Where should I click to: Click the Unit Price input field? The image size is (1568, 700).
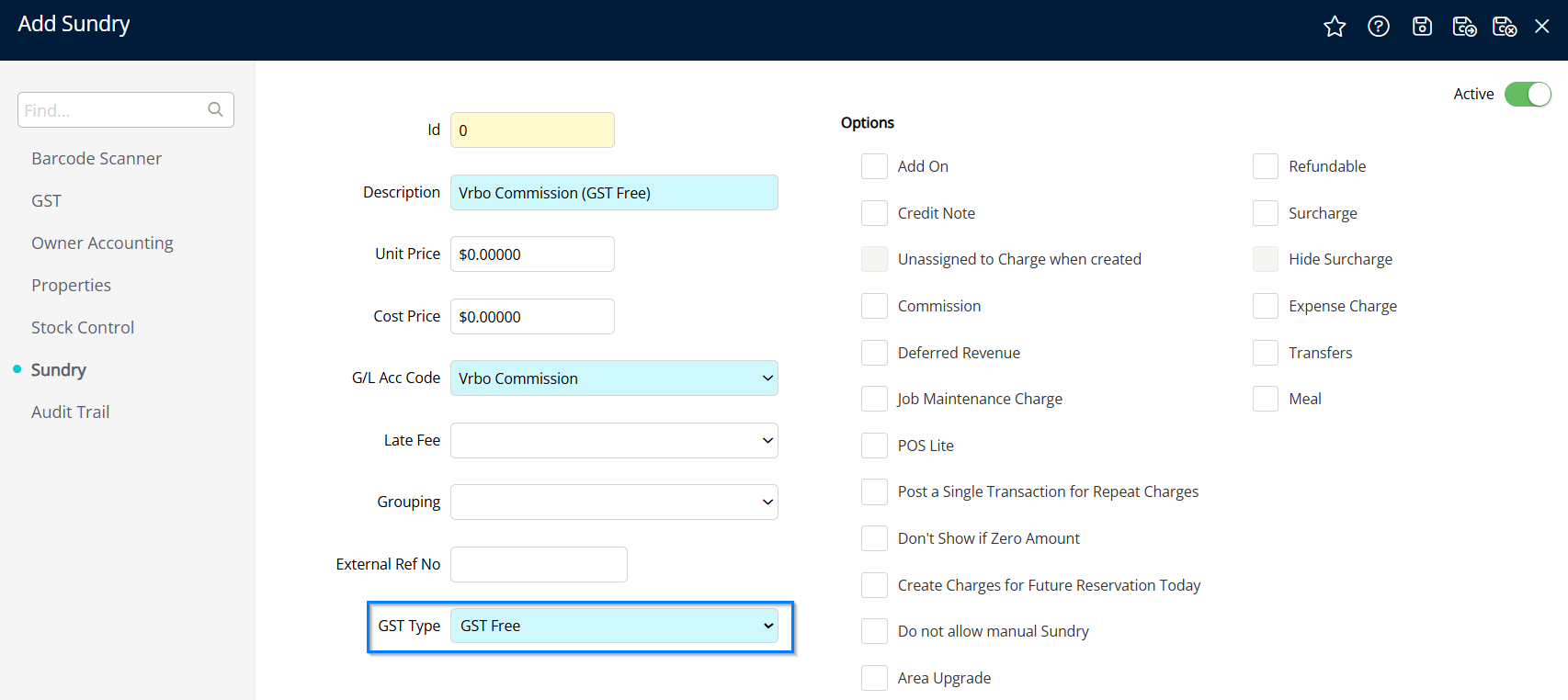click(x=532, y=254)
